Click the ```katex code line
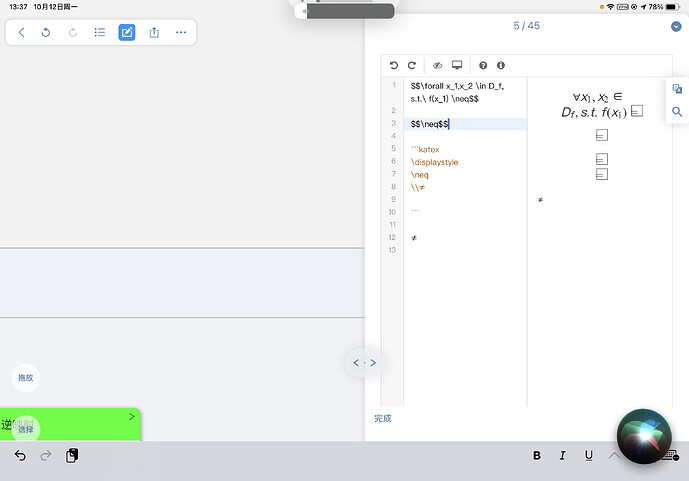The height and width of the screenshot is (481, 689). tap(425, 150)
